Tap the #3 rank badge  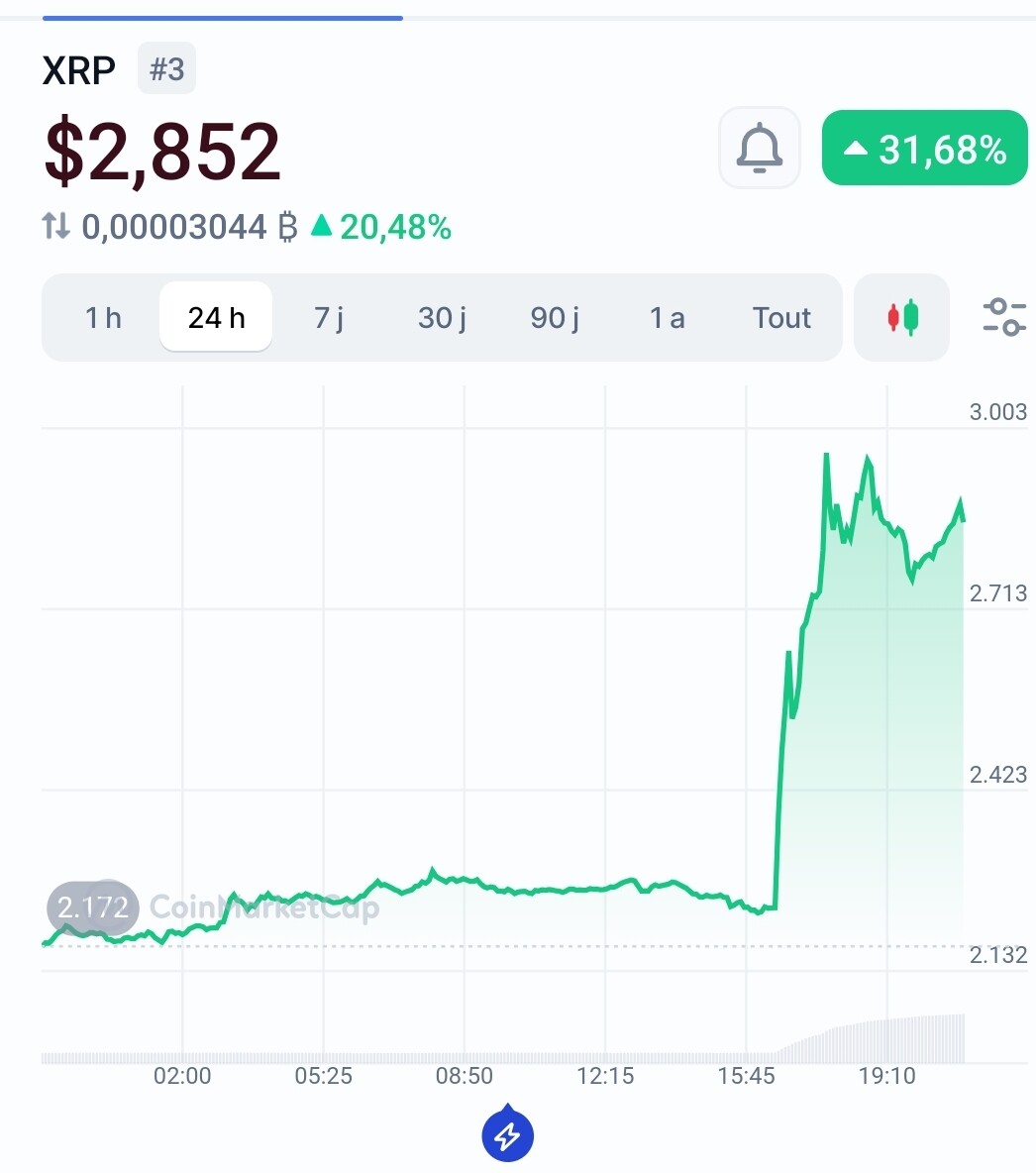[166, 68]
